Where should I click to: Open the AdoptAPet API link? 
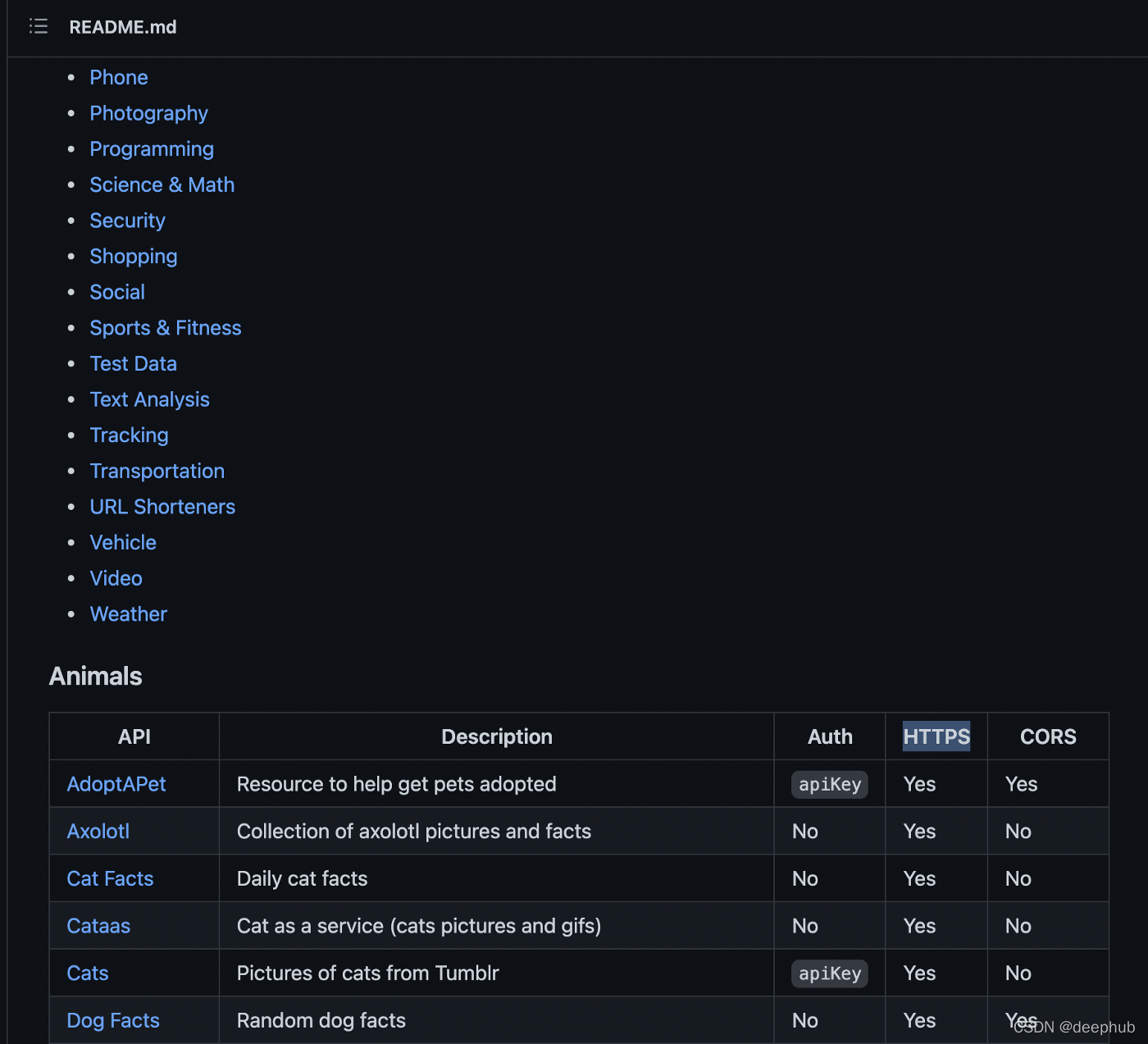(116, 784)
